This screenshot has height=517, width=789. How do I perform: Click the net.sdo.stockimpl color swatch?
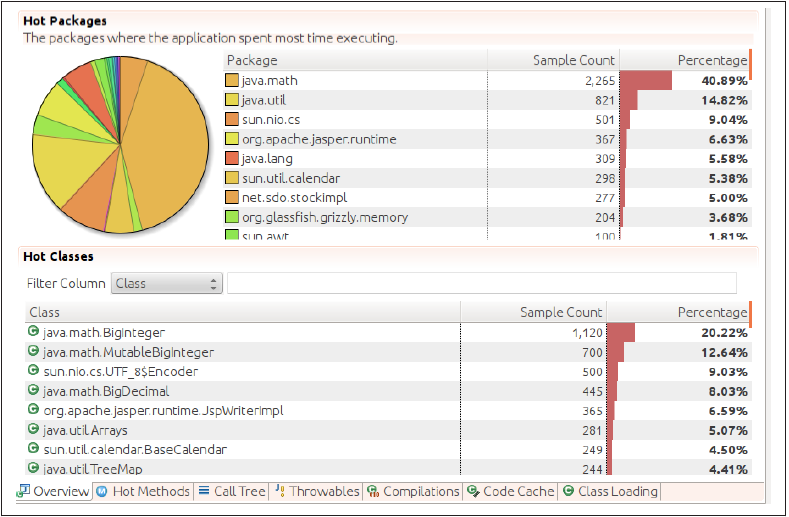(x=232, y=197)
